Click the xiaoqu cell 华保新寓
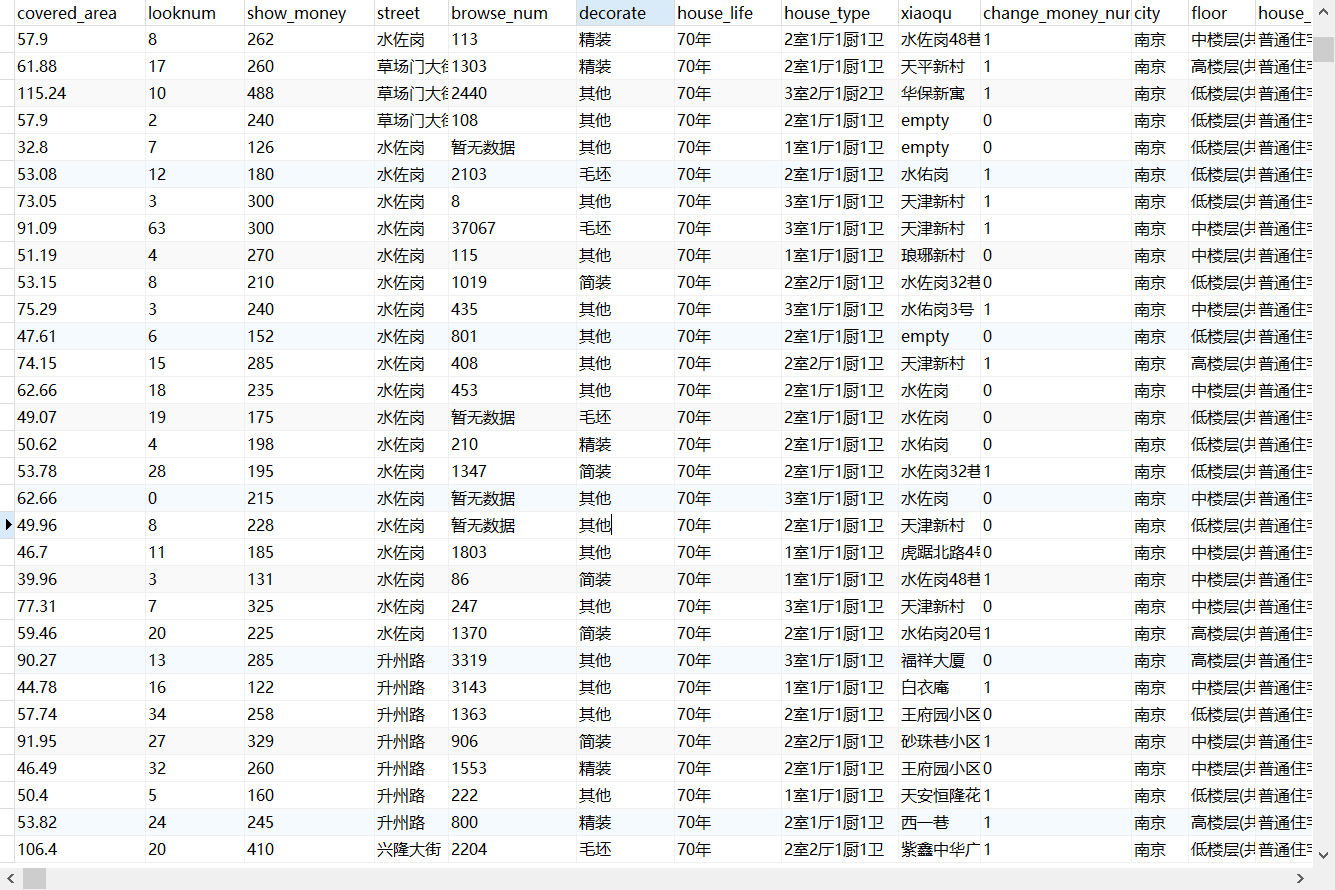The image size is (1335, 890). [x=938, y=93]
